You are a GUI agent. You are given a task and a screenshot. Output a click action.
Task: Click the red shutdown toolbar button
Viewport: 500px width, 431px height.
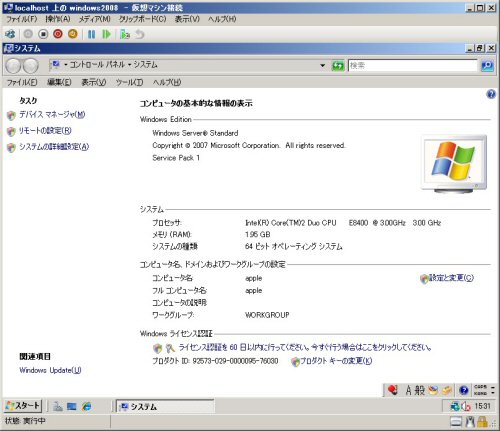point(58,34)
